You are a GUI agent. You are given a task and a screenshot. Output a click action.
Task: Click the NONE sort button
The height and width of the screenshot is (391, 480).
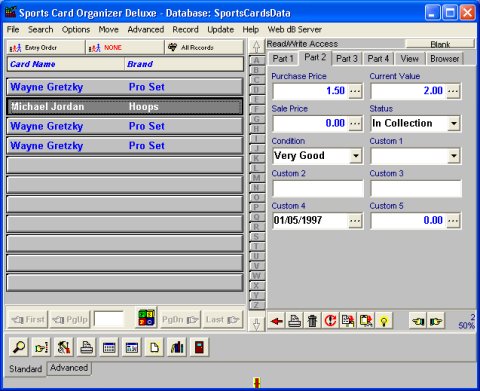pyautogui.click(x=125, y=47)
